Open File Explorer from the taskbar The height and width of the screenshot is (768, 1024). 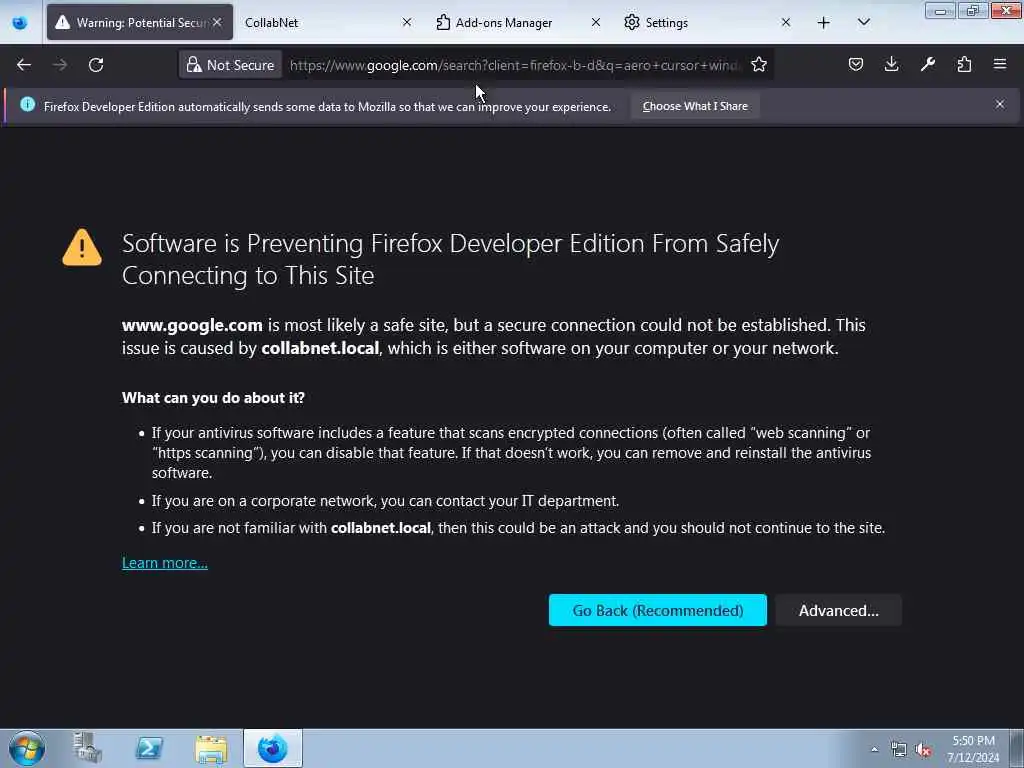coord(211,748)
